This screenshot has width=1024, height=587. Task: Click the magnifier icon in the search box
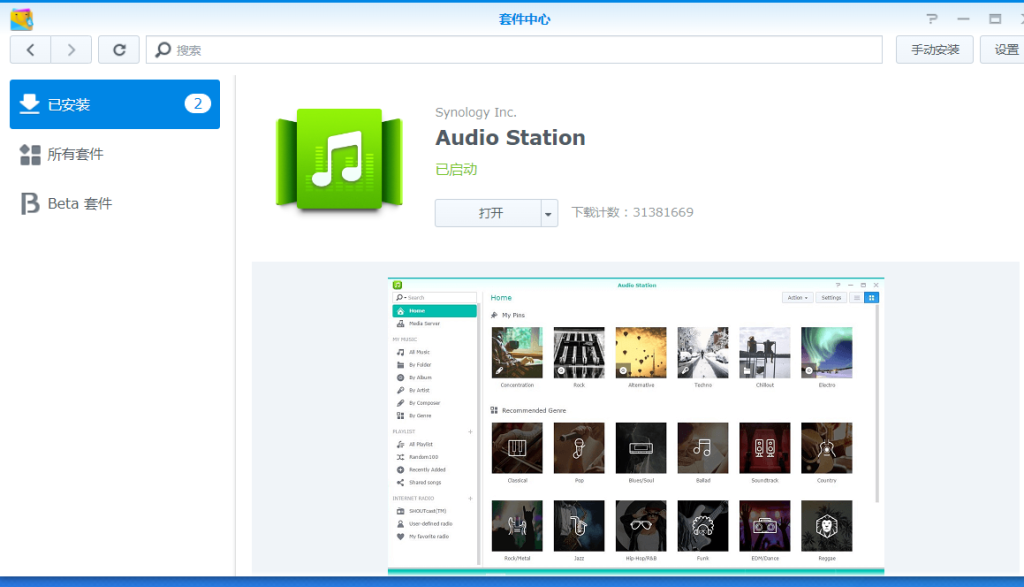[162, 50]
